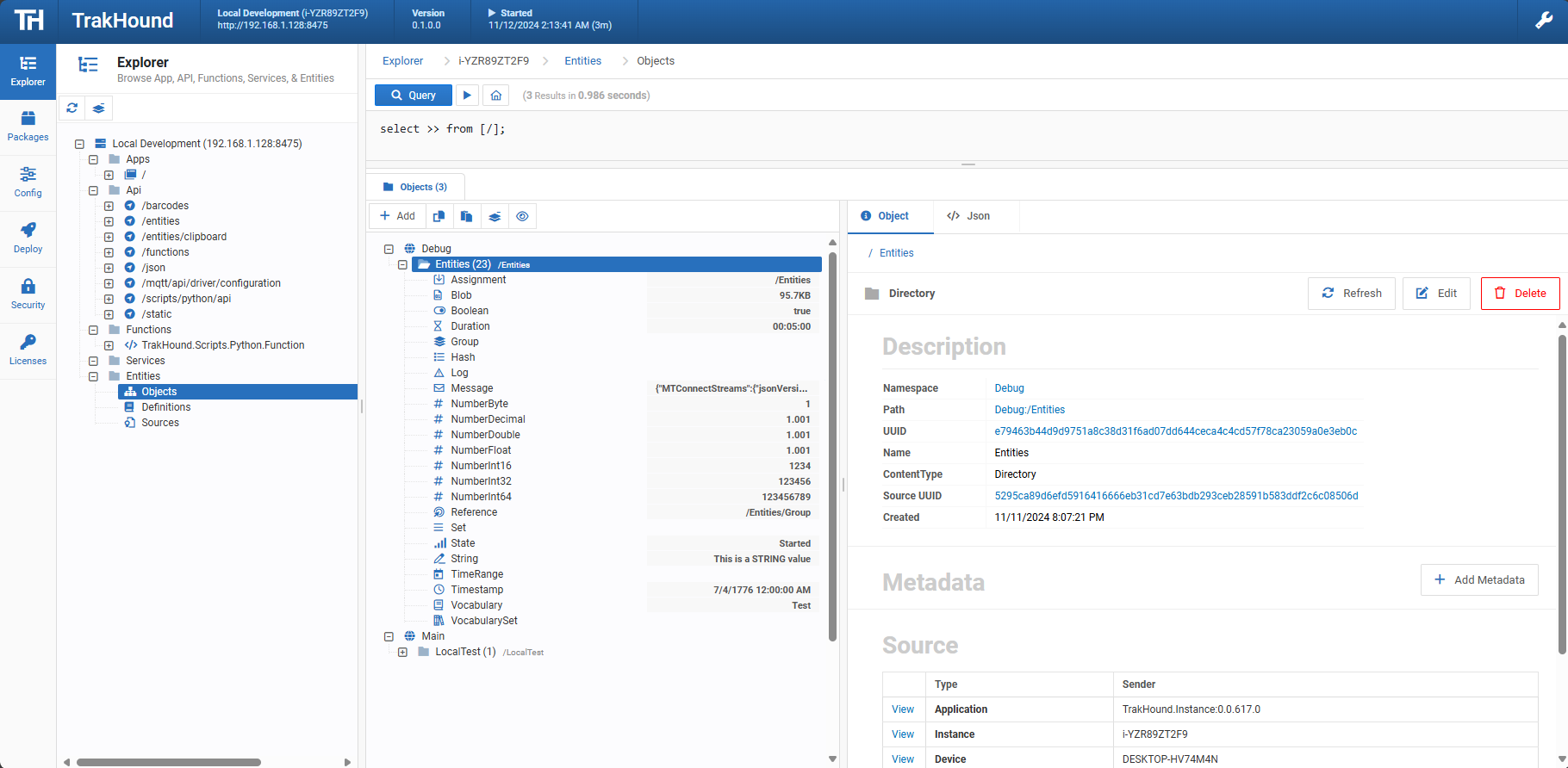Select Sources in the Entities tree

[x=160, y=423]
